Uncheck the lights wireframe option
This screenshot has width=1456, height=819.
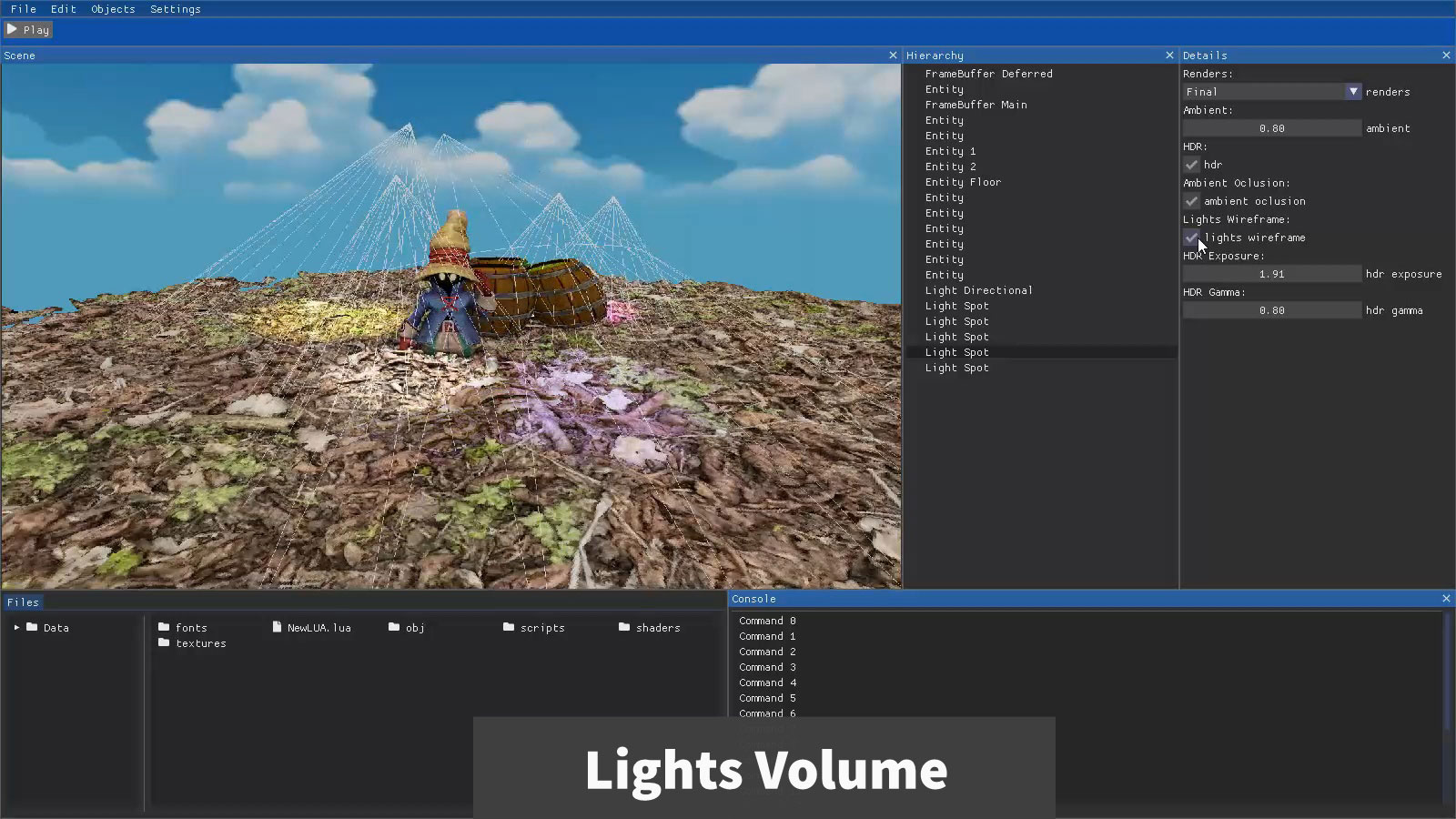(x=1191, y=238)
